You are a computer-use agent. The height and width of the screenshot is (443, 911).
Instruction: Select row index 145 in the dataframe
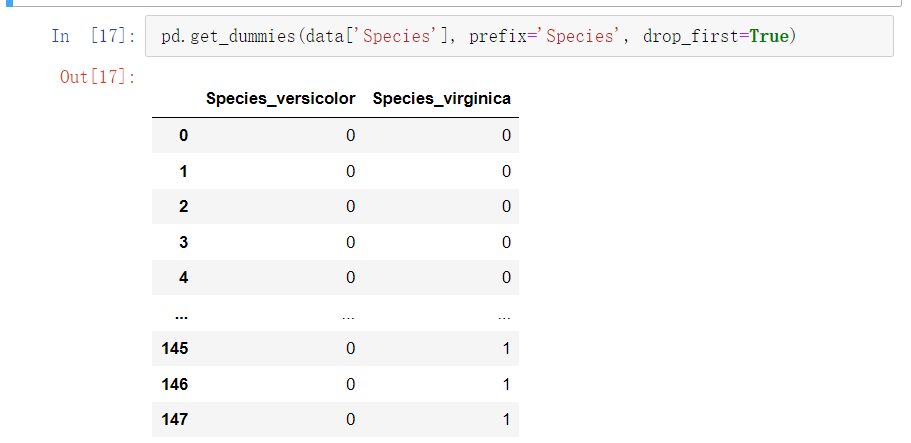pyautogui.click(x=174, y=349)
